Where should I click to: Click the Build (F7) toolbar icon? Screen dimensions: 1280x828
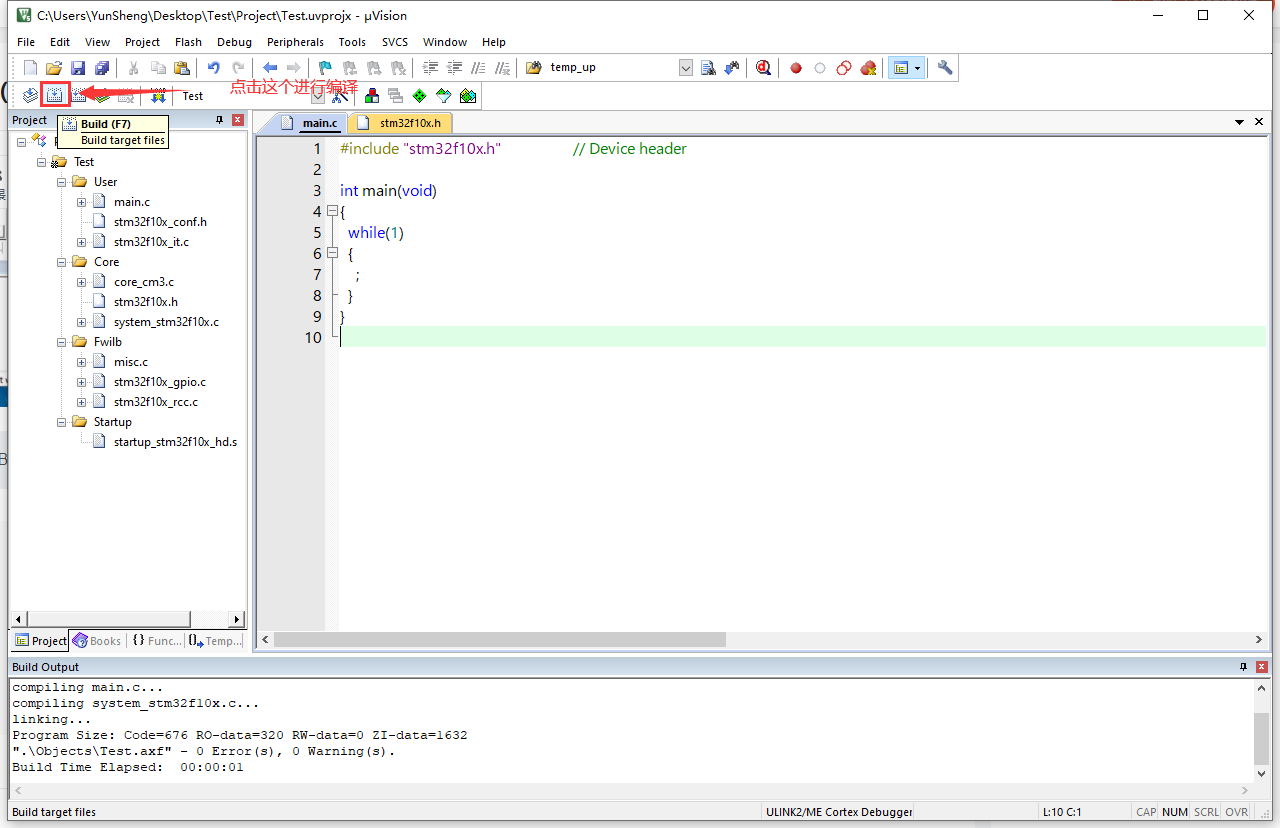pyautogui.click(x=55, y=96)
